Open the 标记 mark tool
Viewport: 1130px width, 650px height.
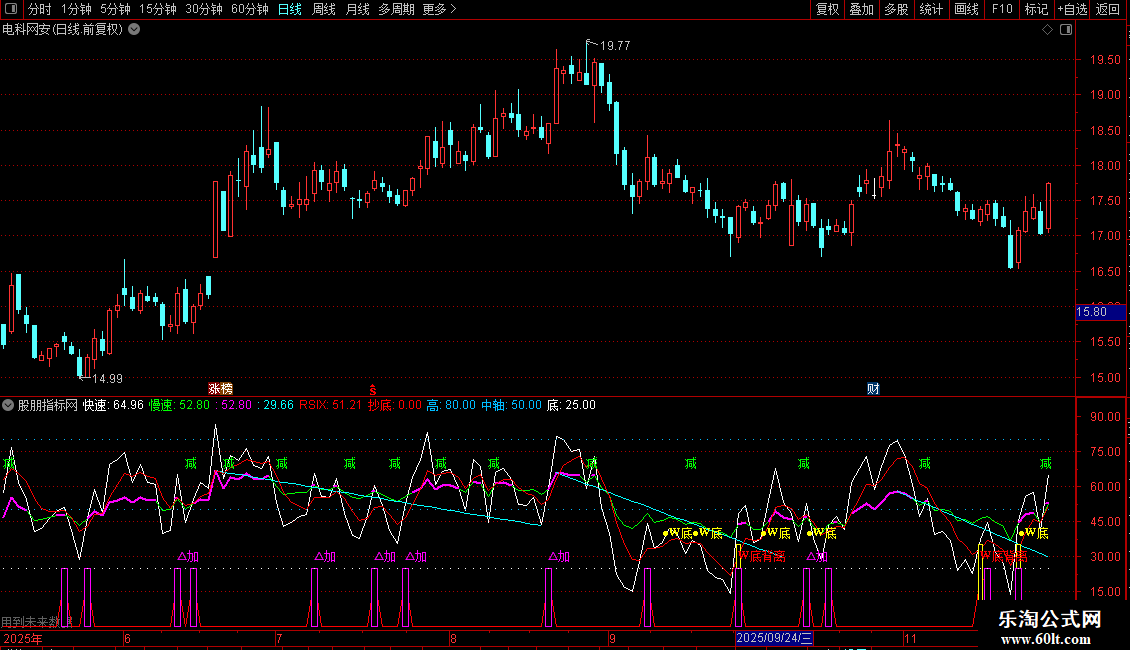[1036, 9]
